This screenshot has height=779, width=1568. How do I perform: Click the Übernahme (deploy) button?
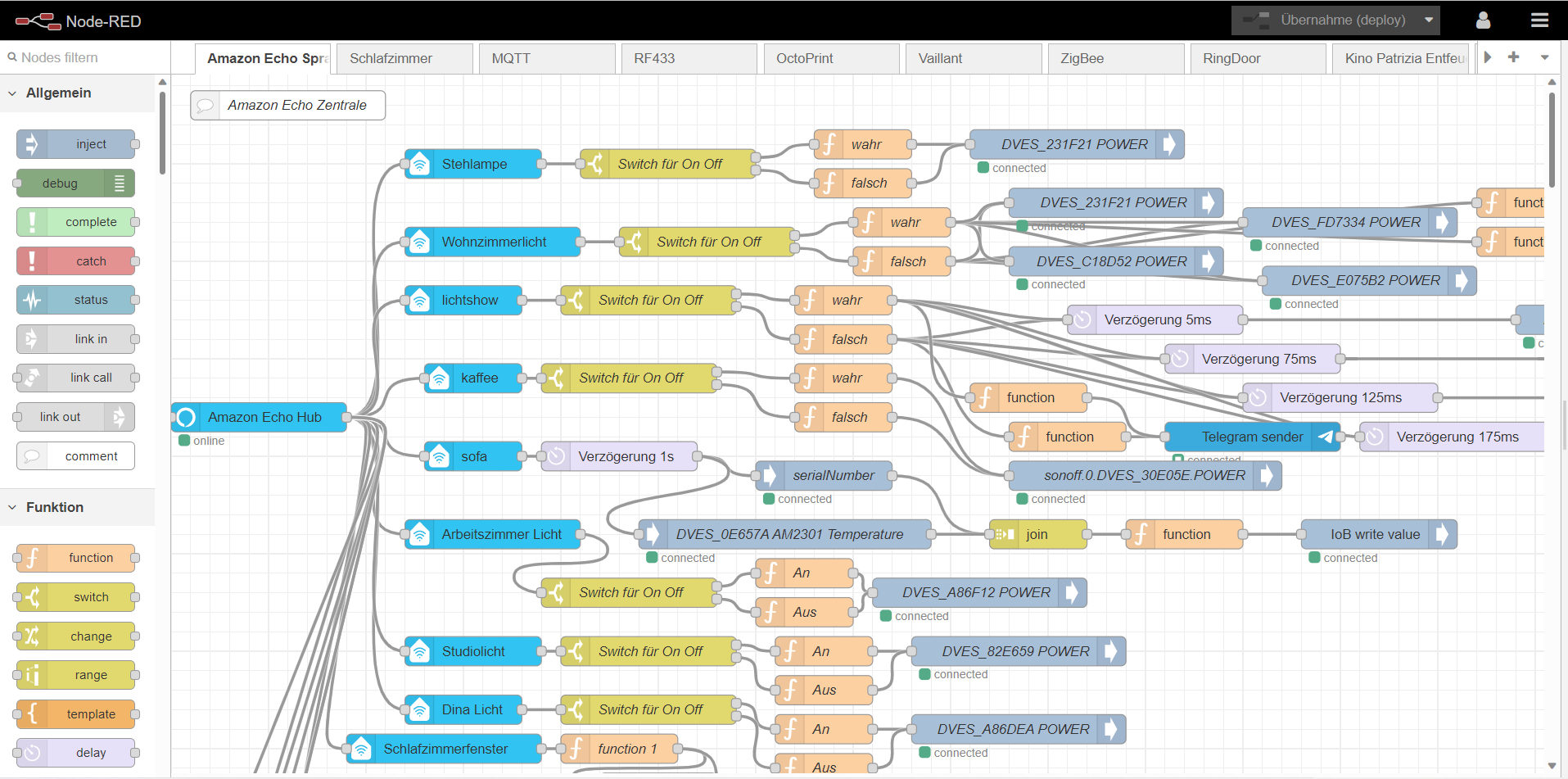click(x=1325, y=20)
